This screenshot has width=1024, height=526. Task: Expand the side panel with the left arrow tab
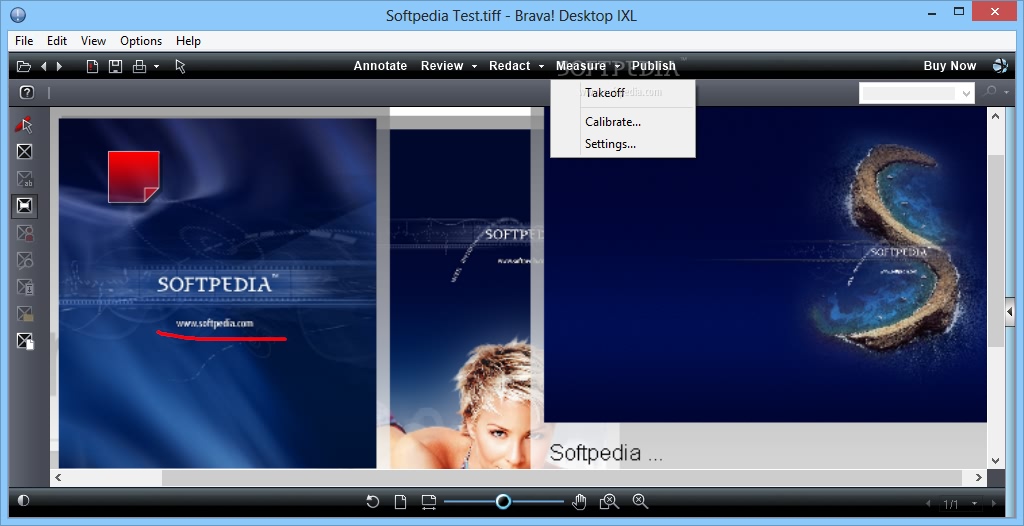(1010, 312)
